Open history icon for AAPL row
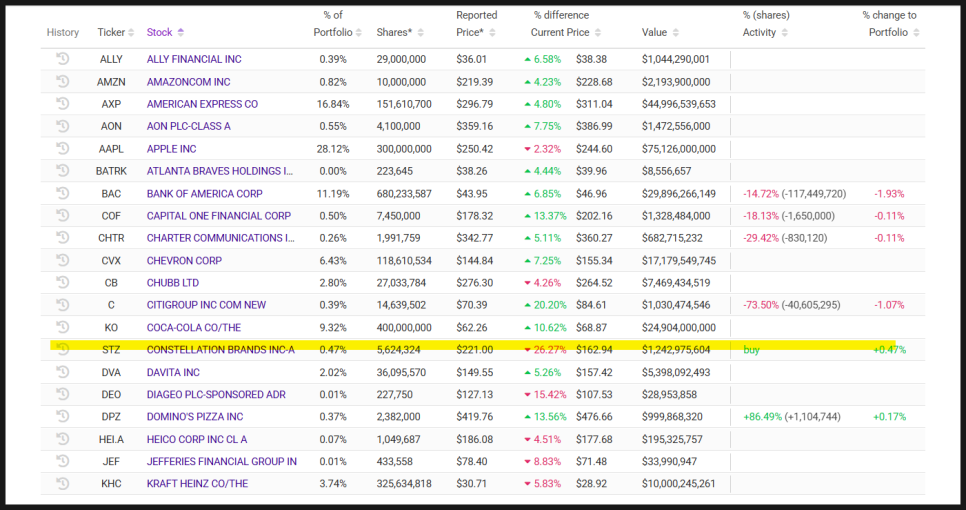 tap(62, 148)
